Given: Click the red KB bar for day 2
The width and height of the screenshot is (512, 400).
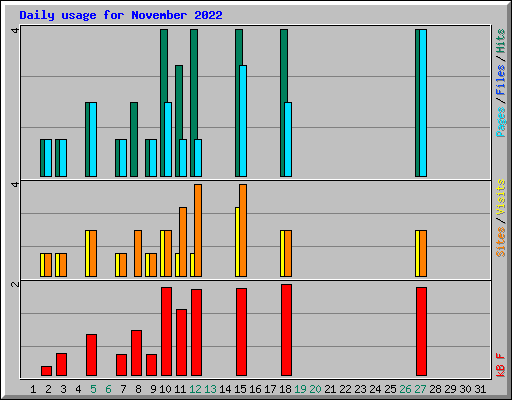Looking at the screenshot, I should click(x=46, y=371).
